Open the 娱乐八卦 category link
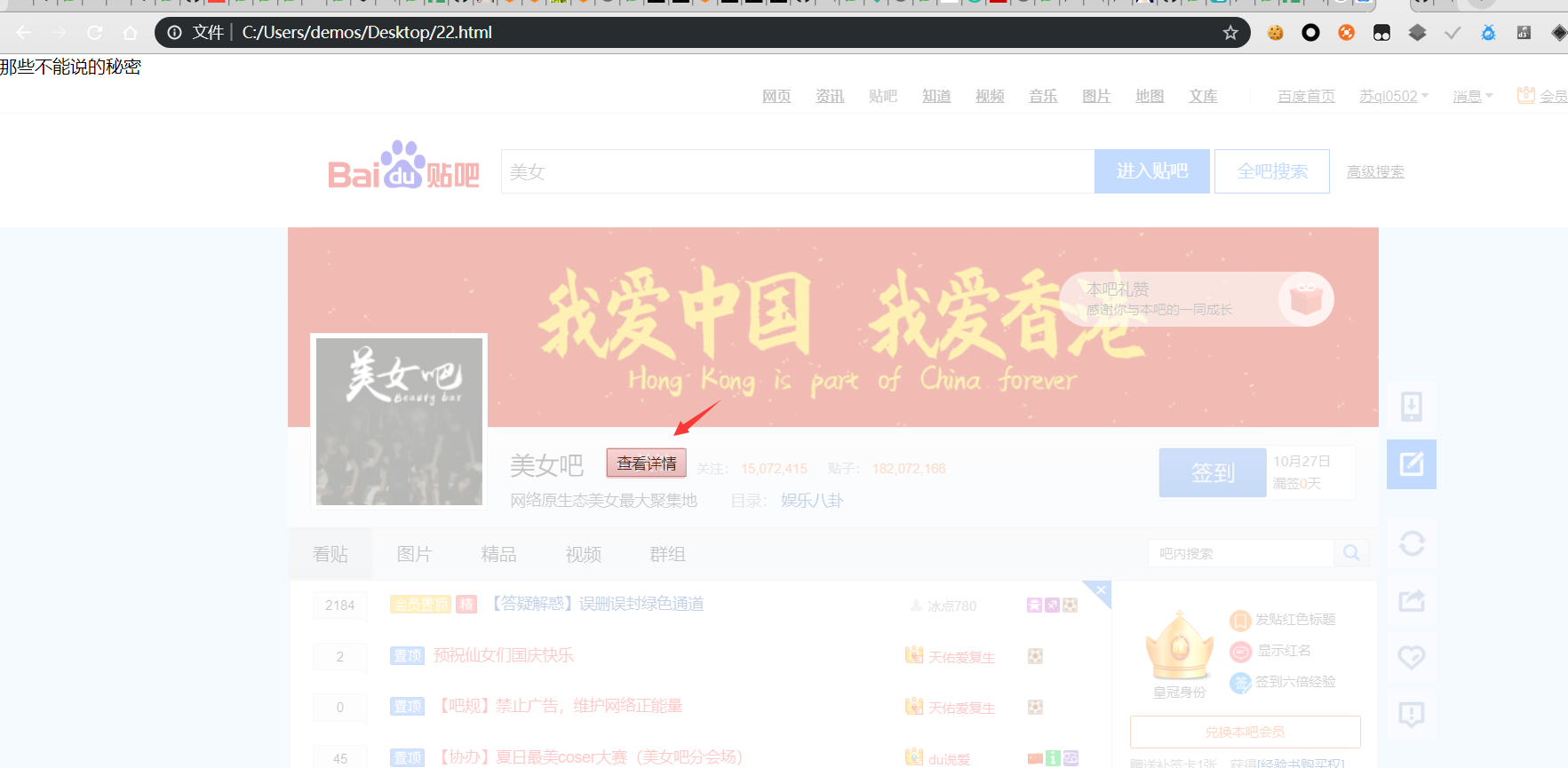 tap(812, 501)
